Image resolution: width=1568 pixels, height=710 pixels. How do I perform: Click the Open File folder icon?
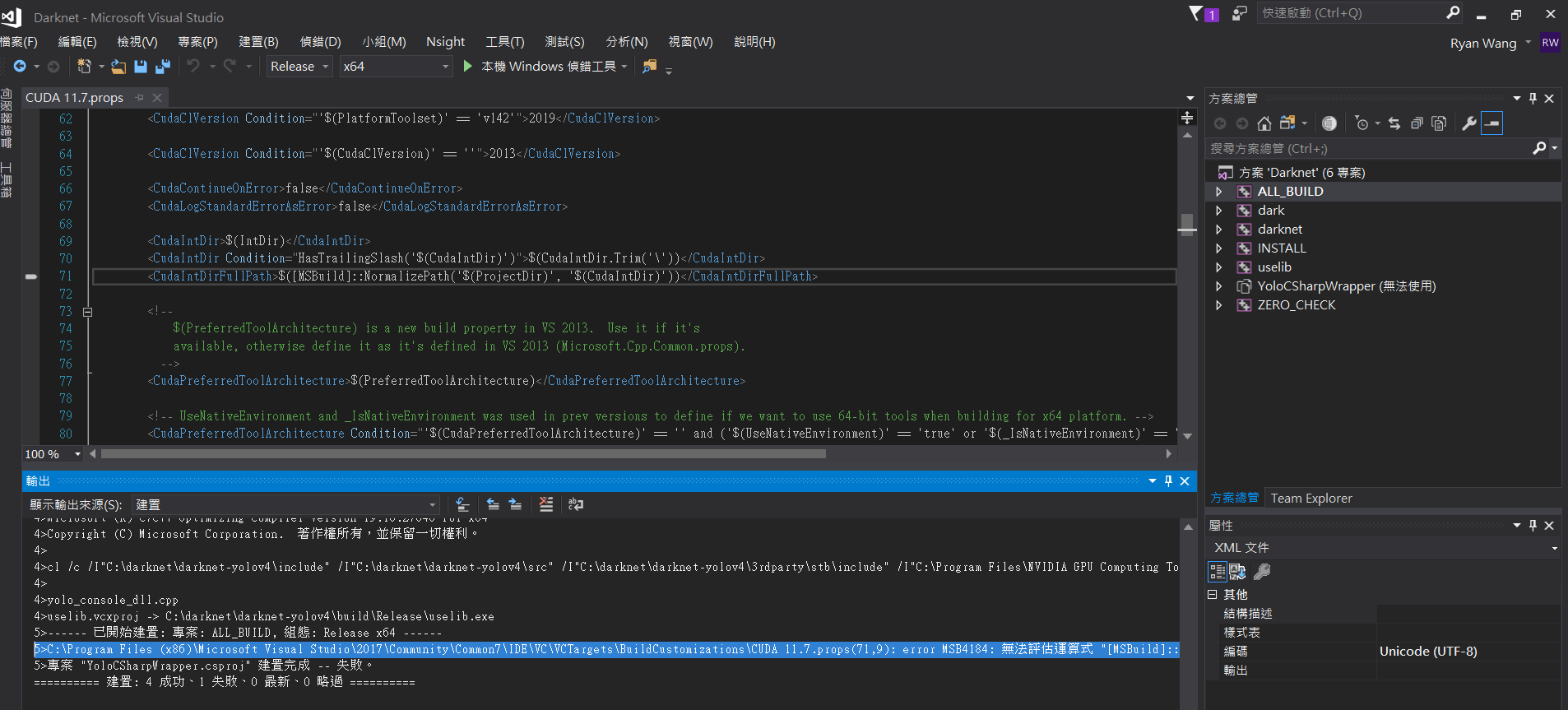pos(118,66)
